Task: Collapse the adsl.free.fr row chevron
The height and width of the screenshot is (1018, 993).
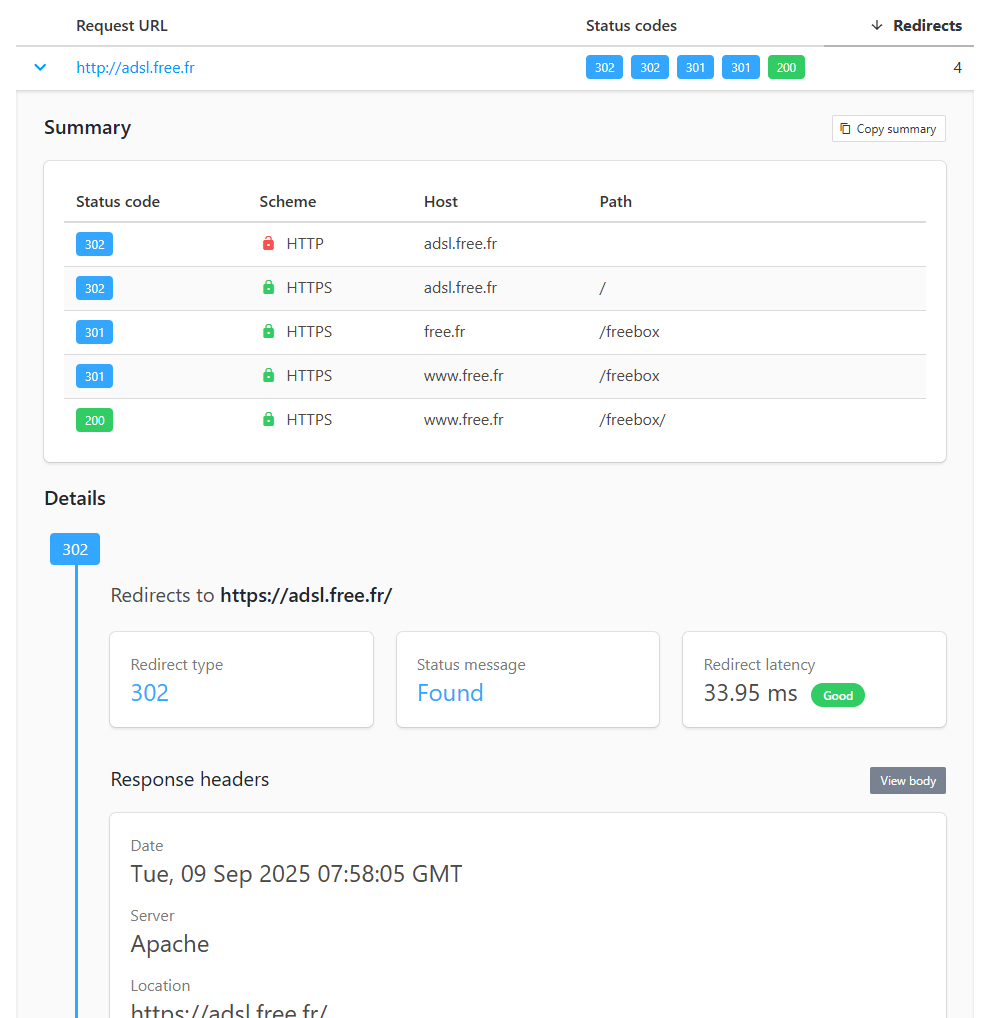Action: (x=40, y=68)
